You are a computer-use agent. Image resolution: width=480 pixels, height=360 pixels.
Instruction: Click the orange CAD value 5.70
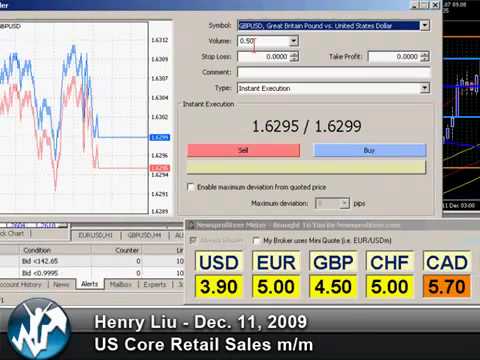447,287
